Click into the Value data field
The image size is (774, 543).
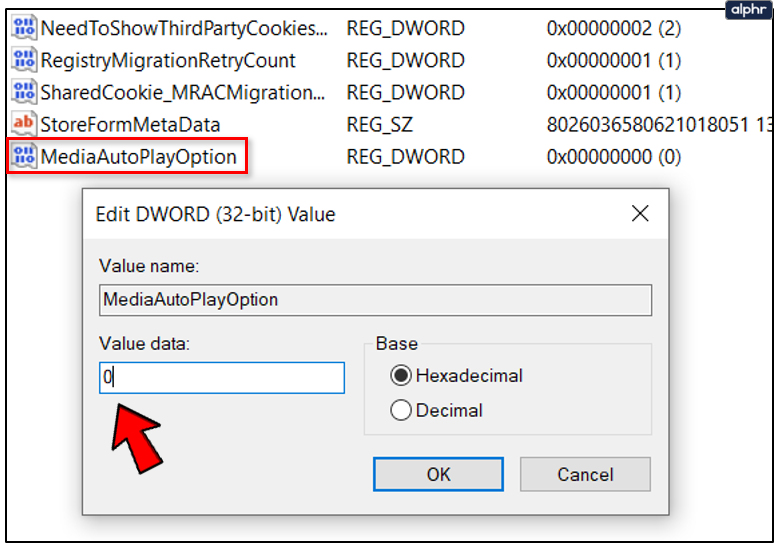pos(222,378)
